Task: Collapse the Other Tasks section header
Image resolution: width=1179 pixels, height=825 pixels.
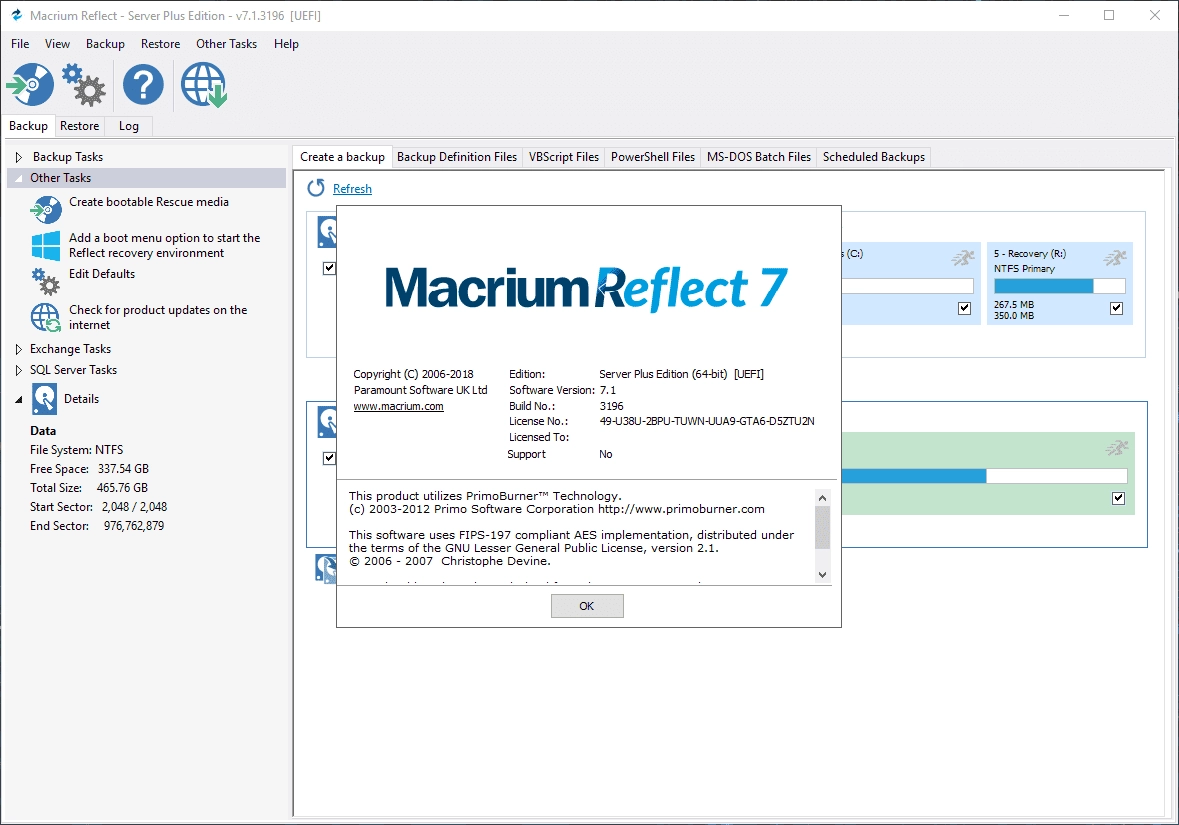Action: pos(147,178)
